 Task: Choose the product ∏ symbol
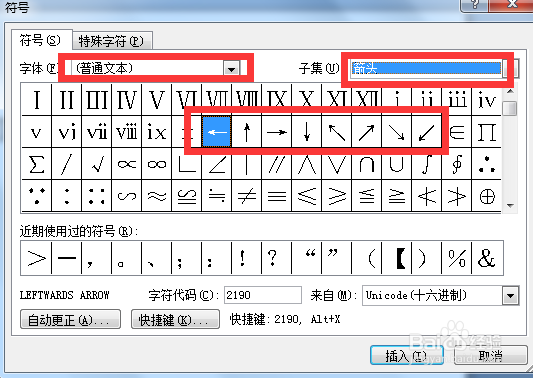click(486, 132)
